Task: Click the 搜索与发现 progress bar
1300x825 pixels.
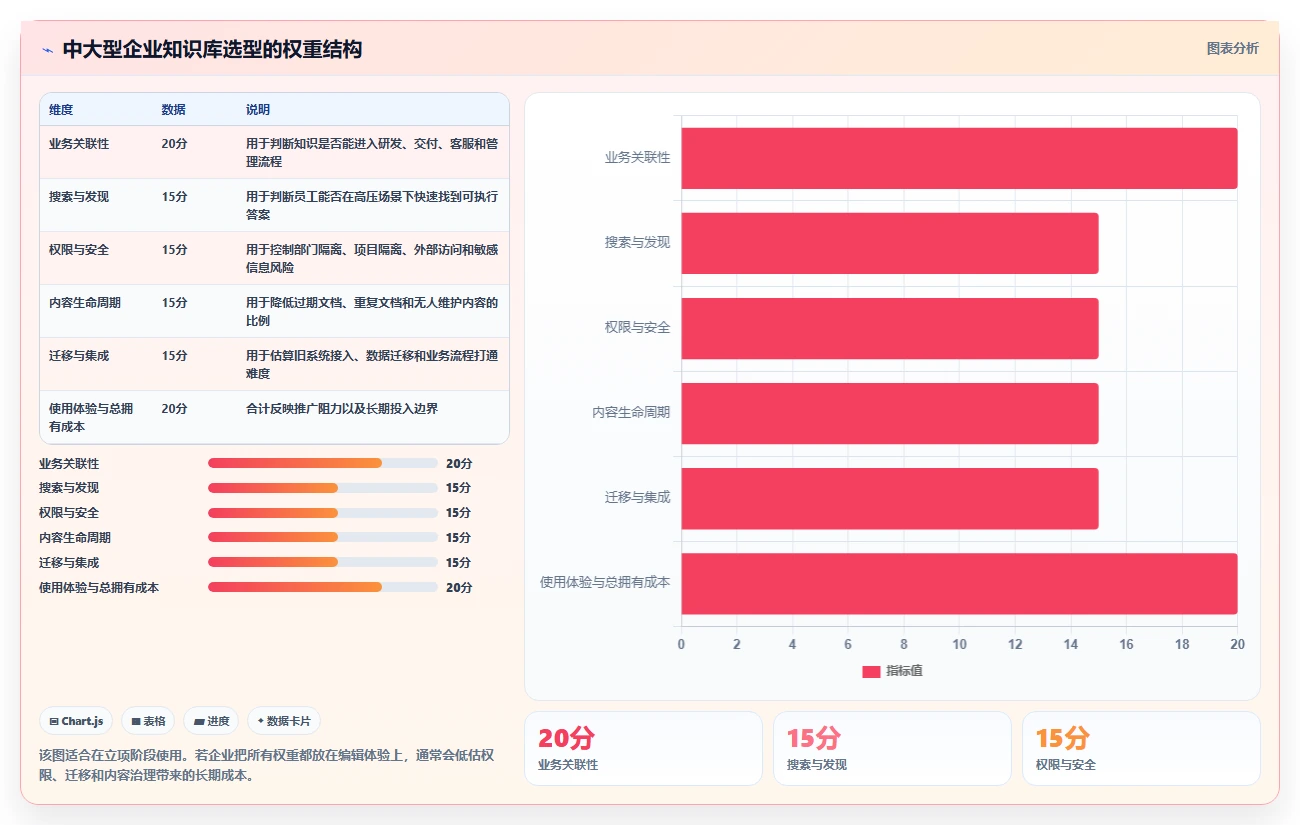Action: [323, 488]
